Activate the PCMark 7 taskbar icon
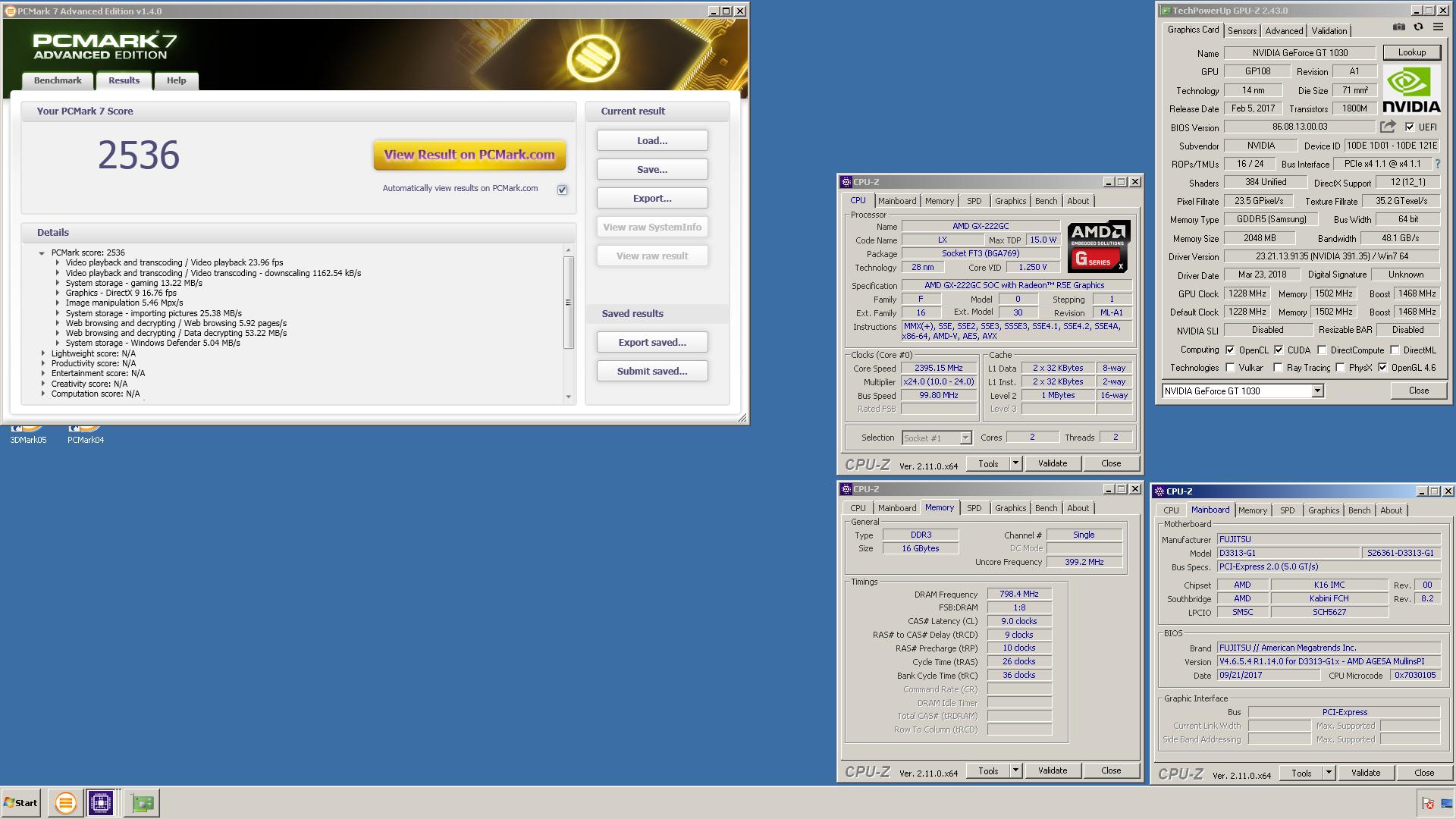This screenshot has width=1456, height=819. pos(66,802)
